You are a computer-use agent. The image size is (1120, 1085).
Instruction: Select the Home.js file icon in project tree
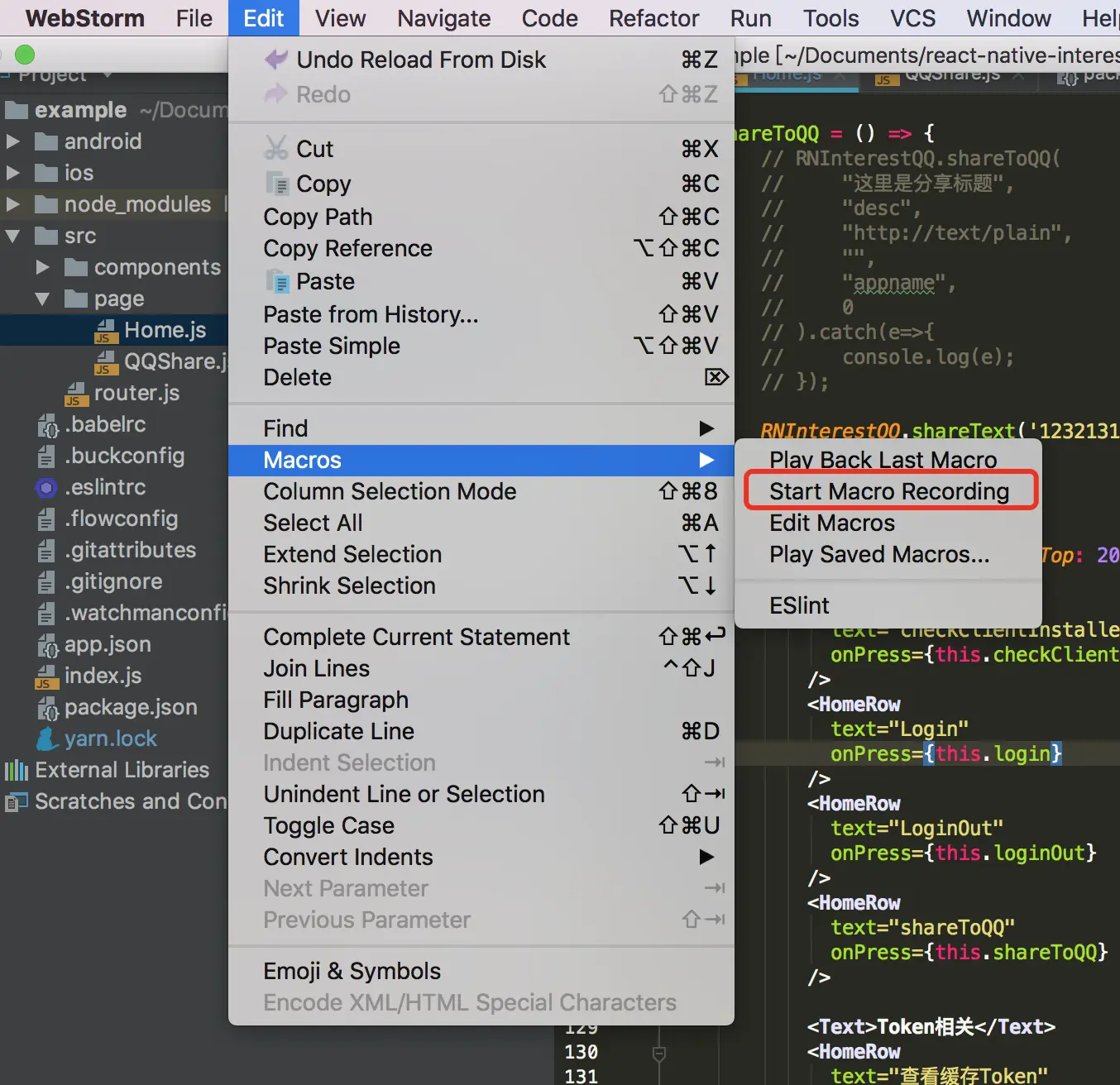coord(106,331)
